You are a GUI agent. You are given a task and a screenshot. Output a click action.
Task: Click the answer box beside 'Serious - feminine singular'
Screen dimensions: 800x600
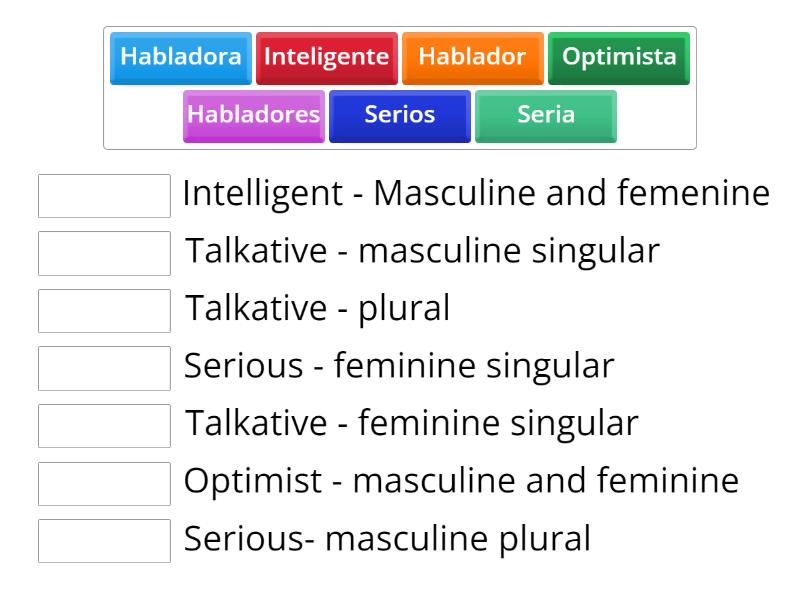tap(104, 369)
